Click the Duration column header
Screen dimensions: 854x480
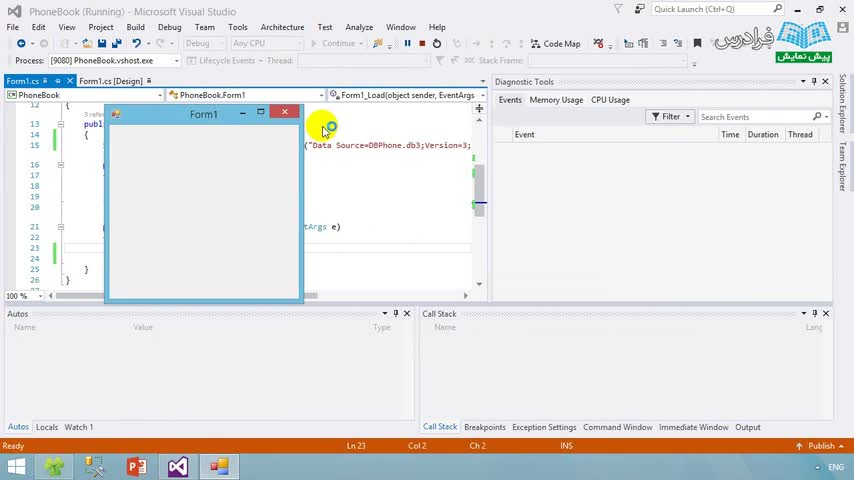pyautogui.click(x=763, y=135)
